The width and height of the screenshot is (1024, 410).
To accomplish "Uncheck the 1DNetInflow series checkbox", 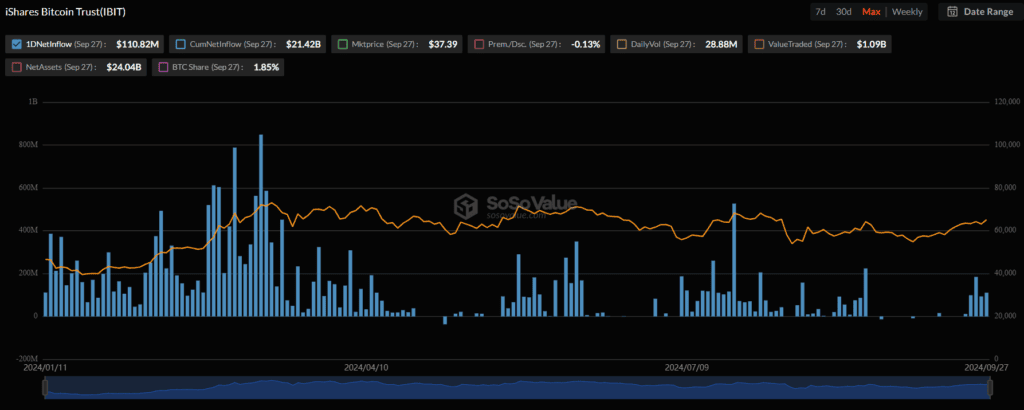I will [17, 44].
